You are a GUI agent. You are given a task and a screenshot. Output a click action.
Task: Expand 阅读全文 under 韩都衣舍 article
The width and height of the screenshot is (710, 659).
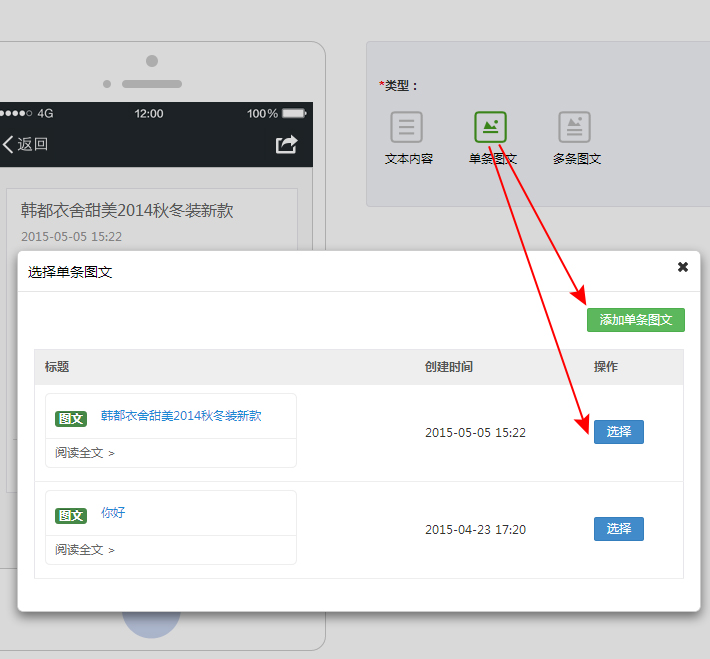[x=85, y=453]
